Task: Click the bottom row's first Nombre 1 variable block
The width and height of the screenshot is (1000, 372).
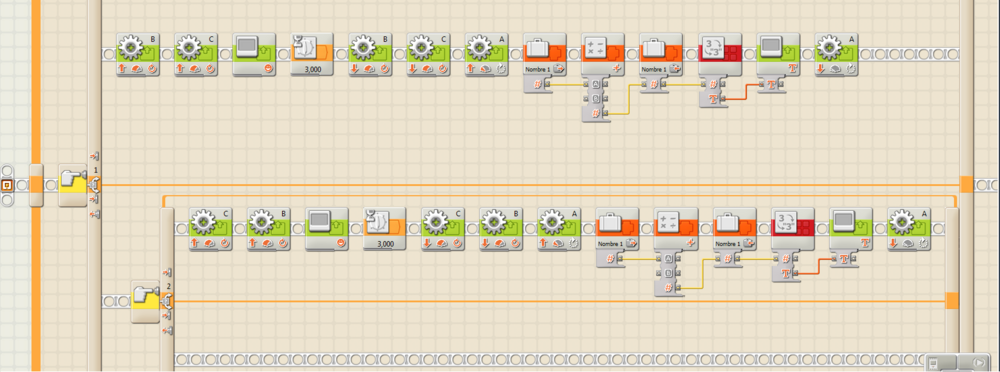Action: tap(617, 229)
